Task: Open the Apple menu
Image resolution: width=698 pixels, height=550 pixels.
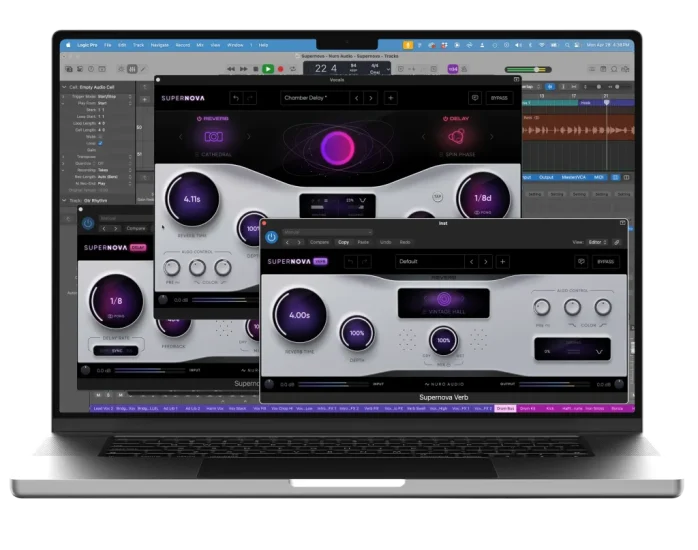Action: 68,45
